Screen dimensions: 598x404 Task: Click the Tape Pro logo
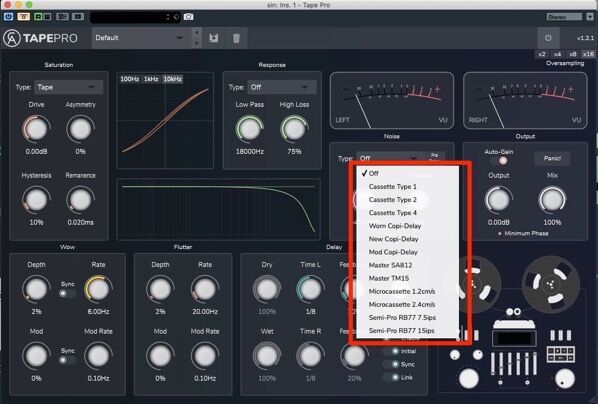tap(40, 38)
